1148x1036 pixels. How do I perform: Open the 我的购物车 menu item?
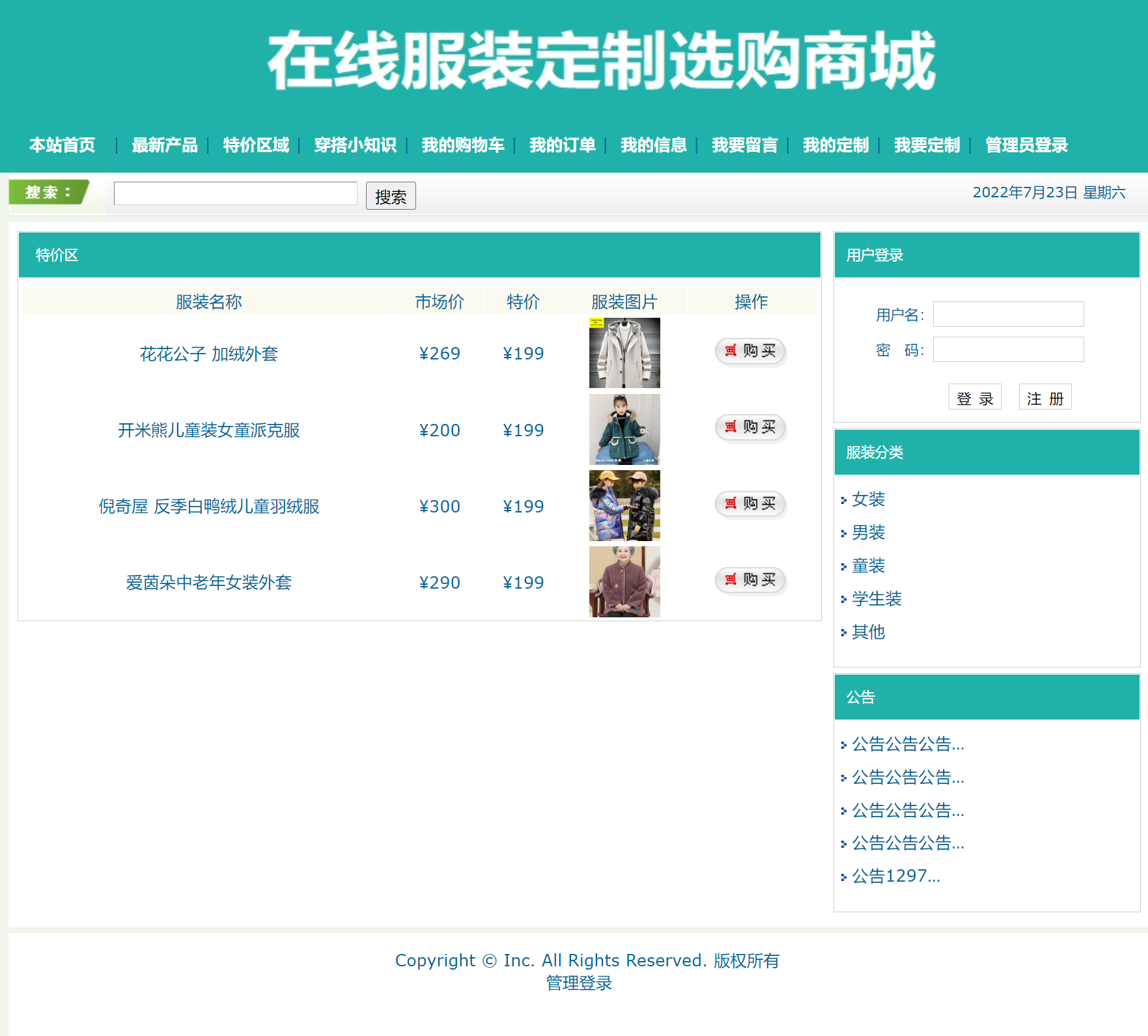pos(463,145)
